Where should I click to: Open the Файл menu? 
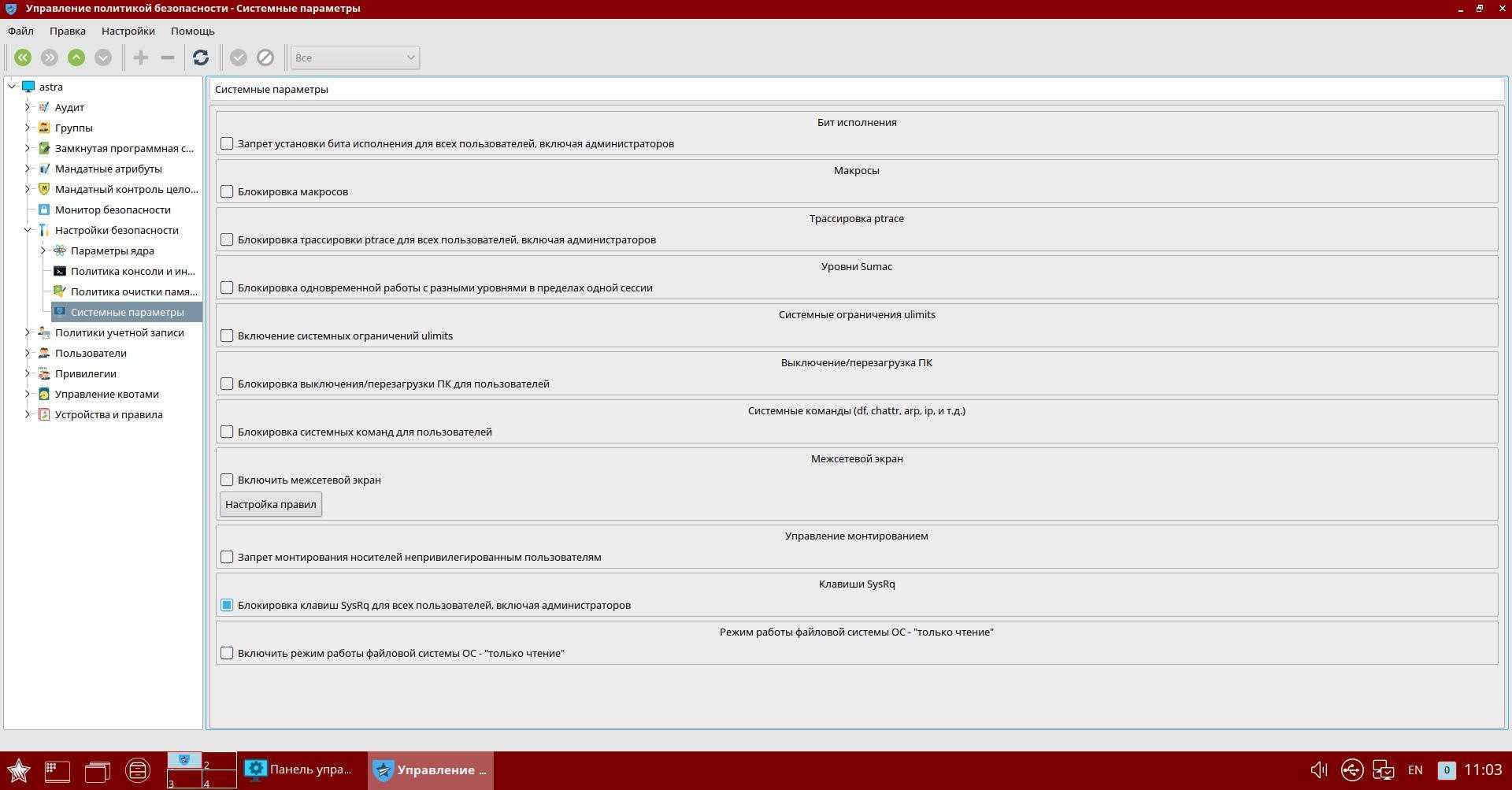pyautogui.click(x=20, y=31)
